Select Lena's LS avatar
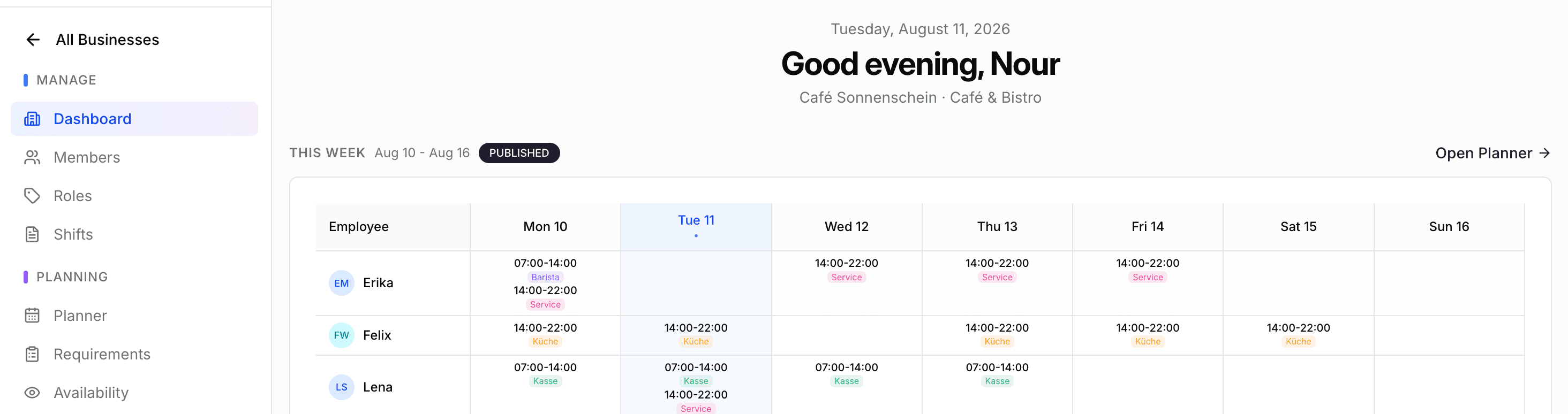Viewport: 1568px width, 414px height. 342,387
